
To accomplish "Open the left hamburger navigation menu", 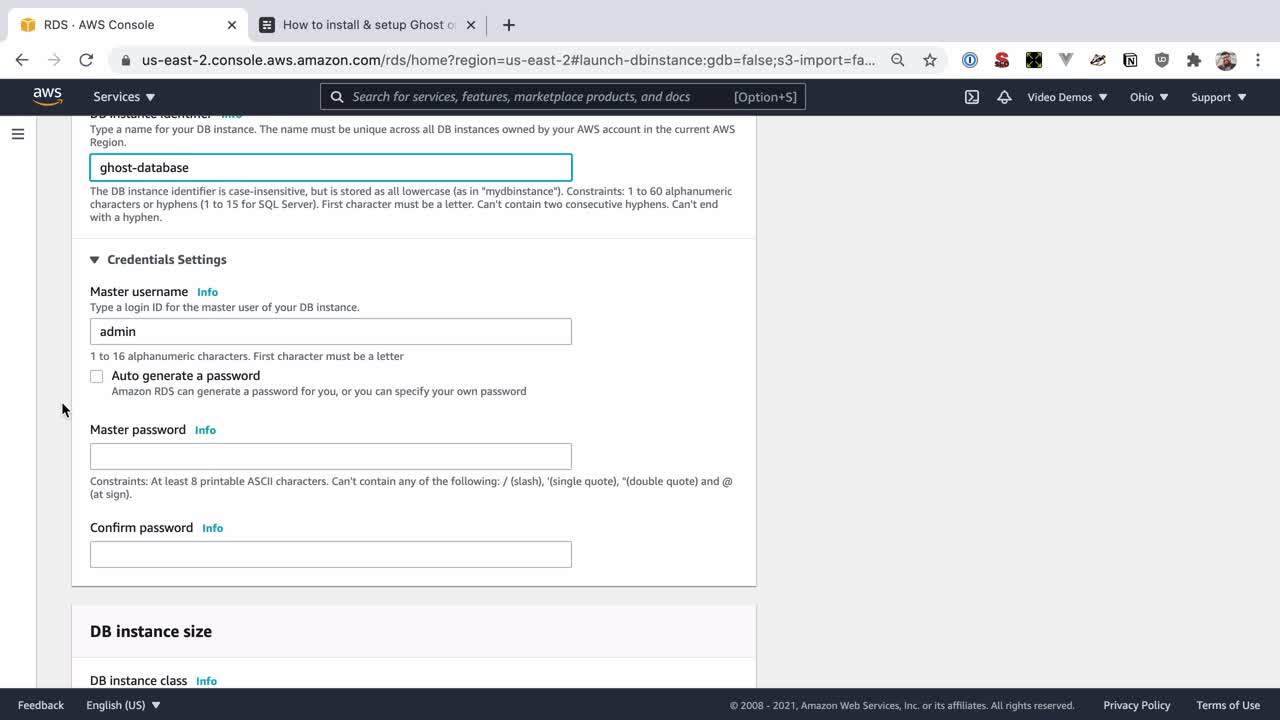I will coord(18,134).
